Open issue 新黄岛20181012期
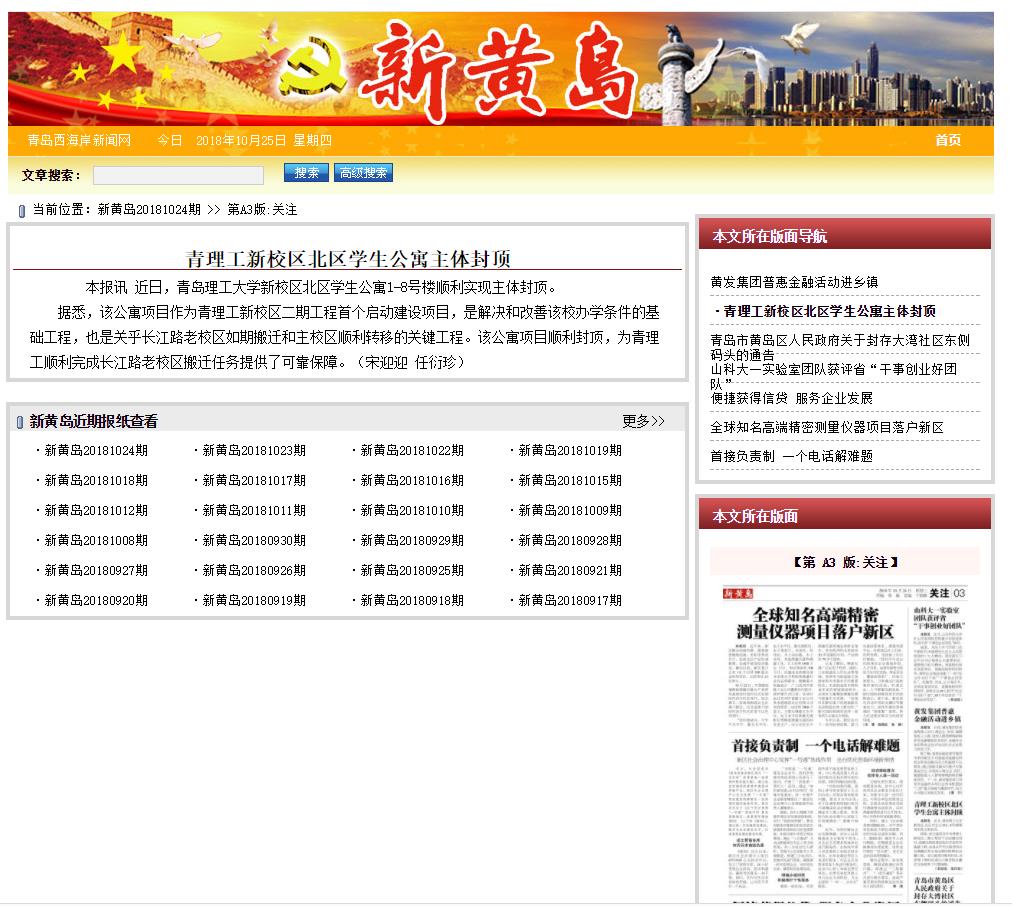Viewport: 1012px width, 906px height. click(x=96, y=510)
